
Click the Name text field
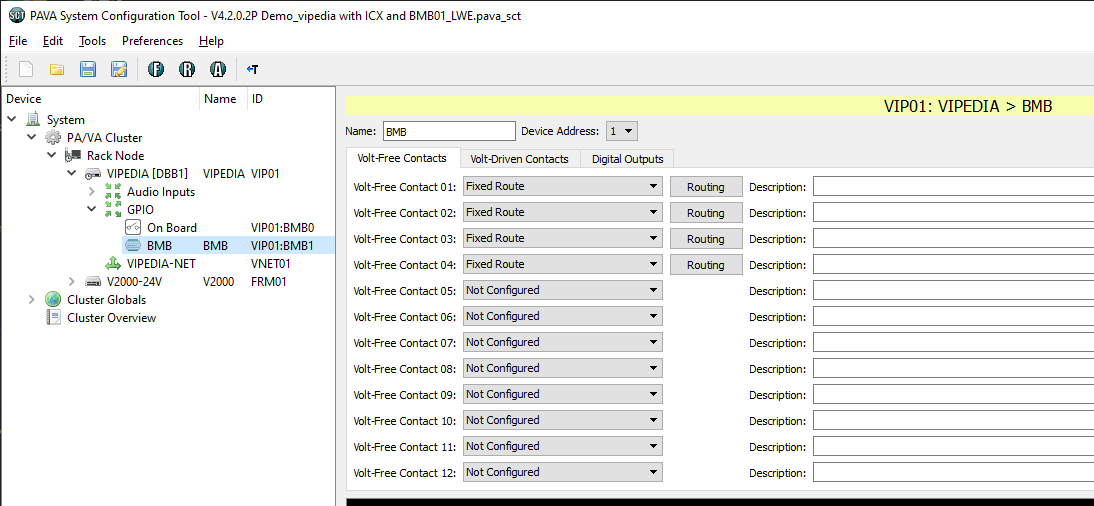(x=448, y=132)
